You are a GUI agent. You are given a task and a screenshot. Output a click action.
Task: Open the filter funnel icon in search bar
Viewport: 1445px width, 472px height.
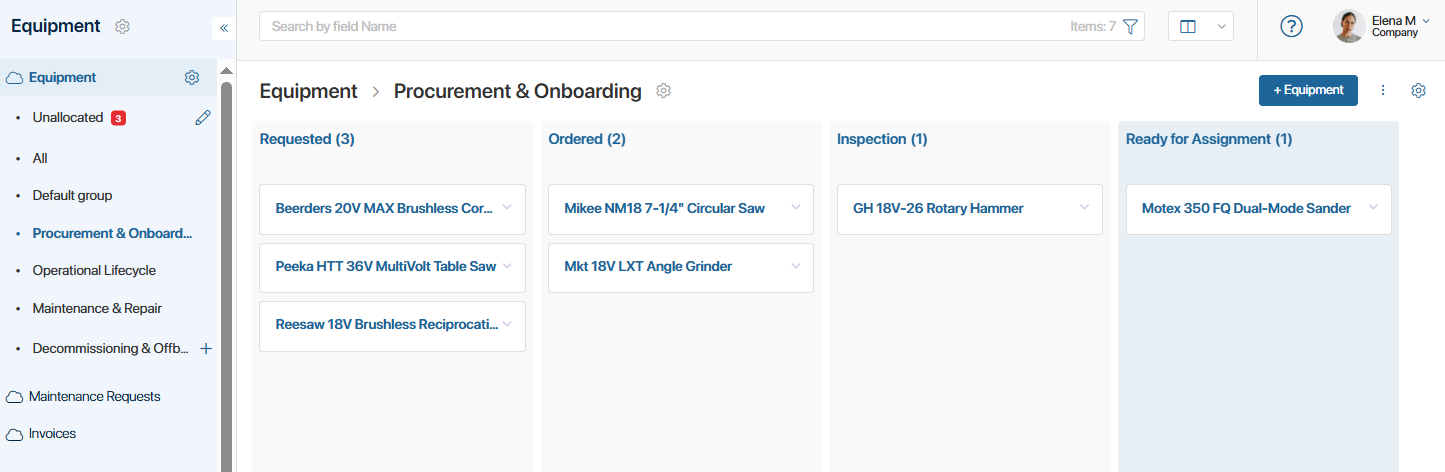coord(1131,27)
